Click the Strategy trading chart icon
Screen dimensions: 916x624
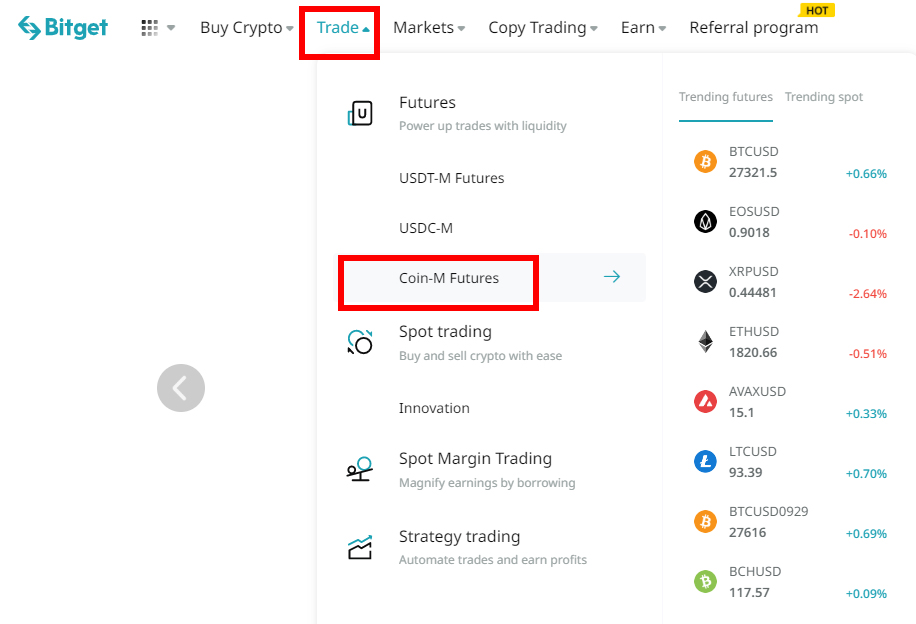tap(360, 547)
